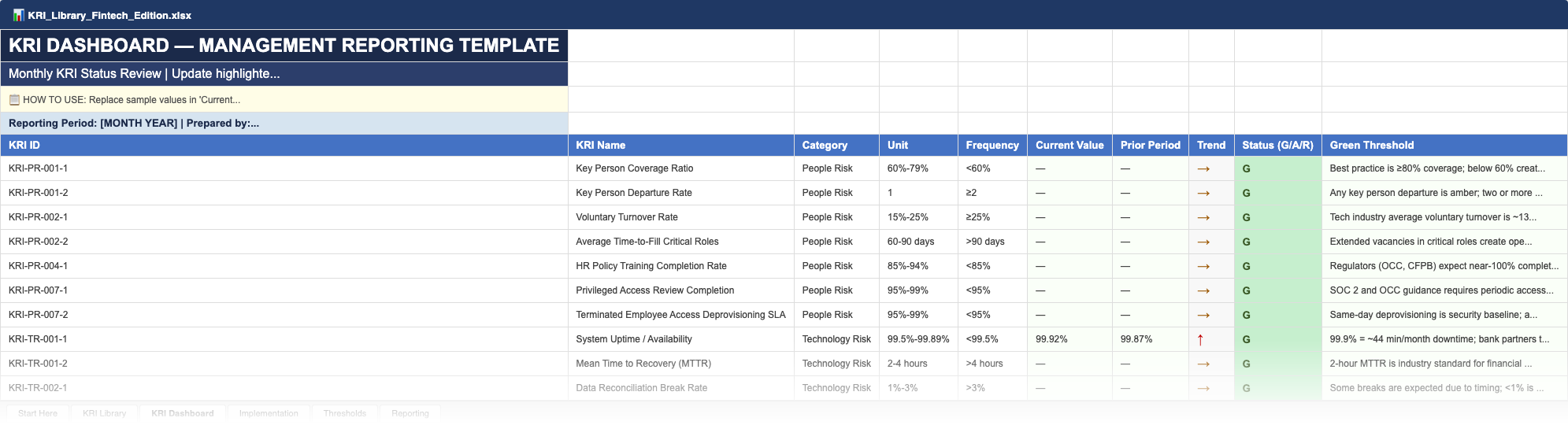Click the green status cell for System Uptime row
Screen dimensions: 1568x425
tap(1278, 339)
